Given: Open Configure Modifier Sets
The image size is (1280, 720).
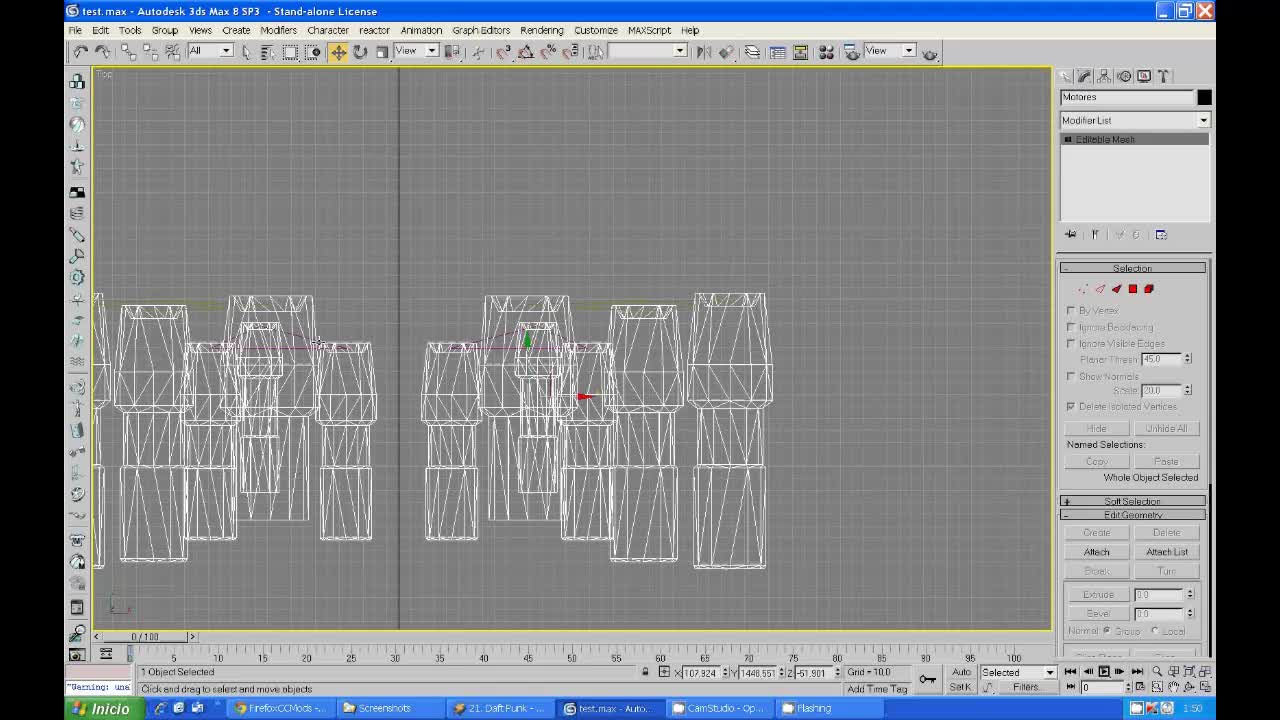Looking at the screenshot, I should click(x=1161, y=234).
